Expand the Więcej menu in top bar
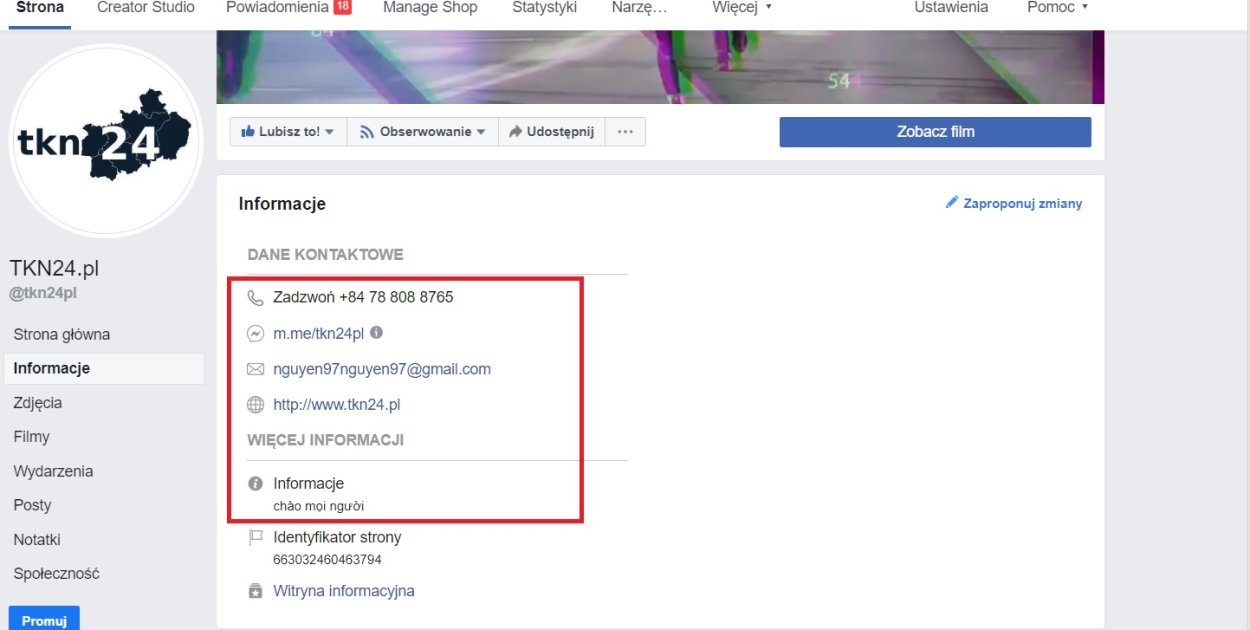The width and height of the screenshot is (1250, 630). pos(742,7)
